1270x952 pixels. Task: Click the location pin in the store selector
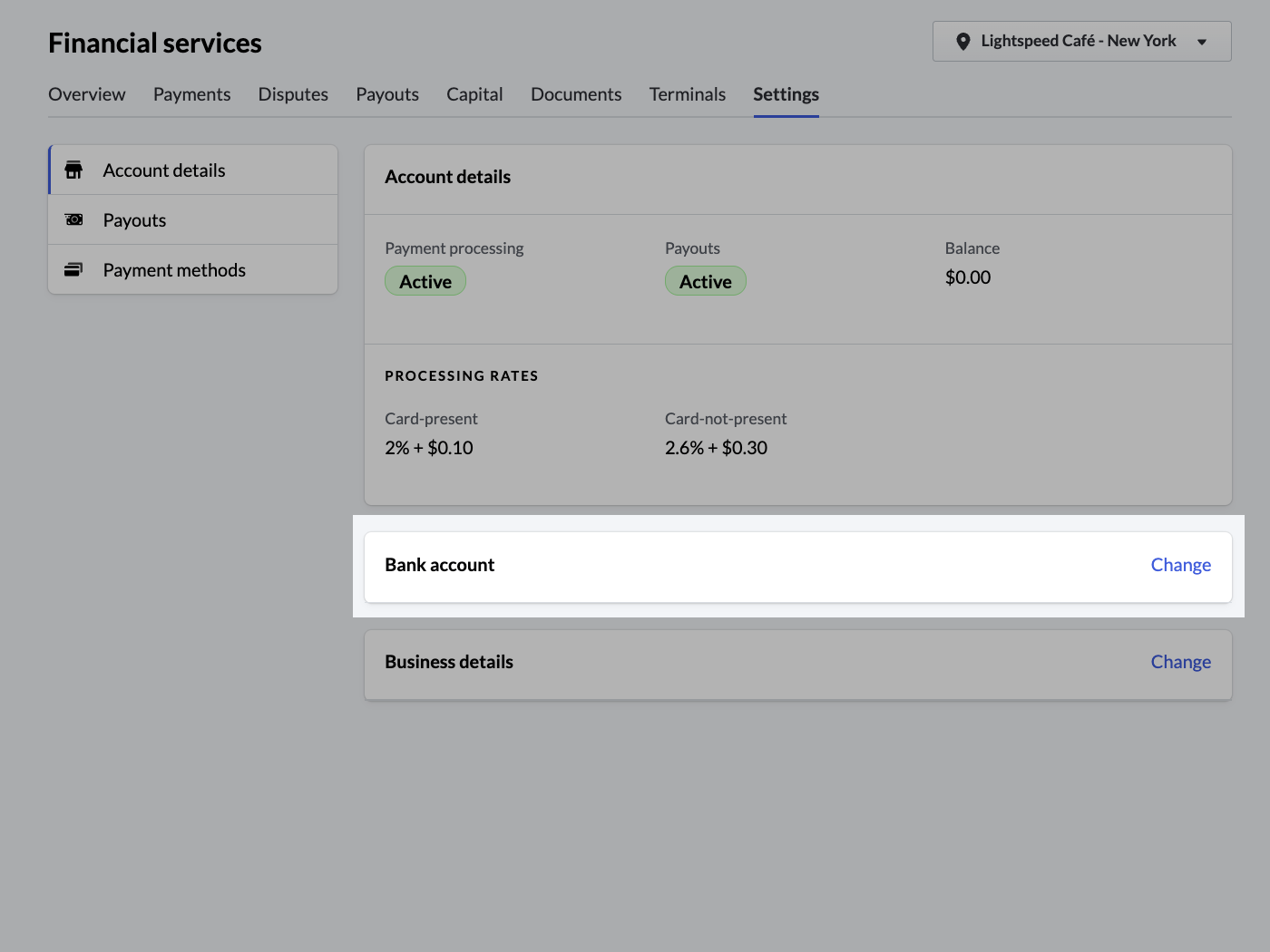click(963, 41)
